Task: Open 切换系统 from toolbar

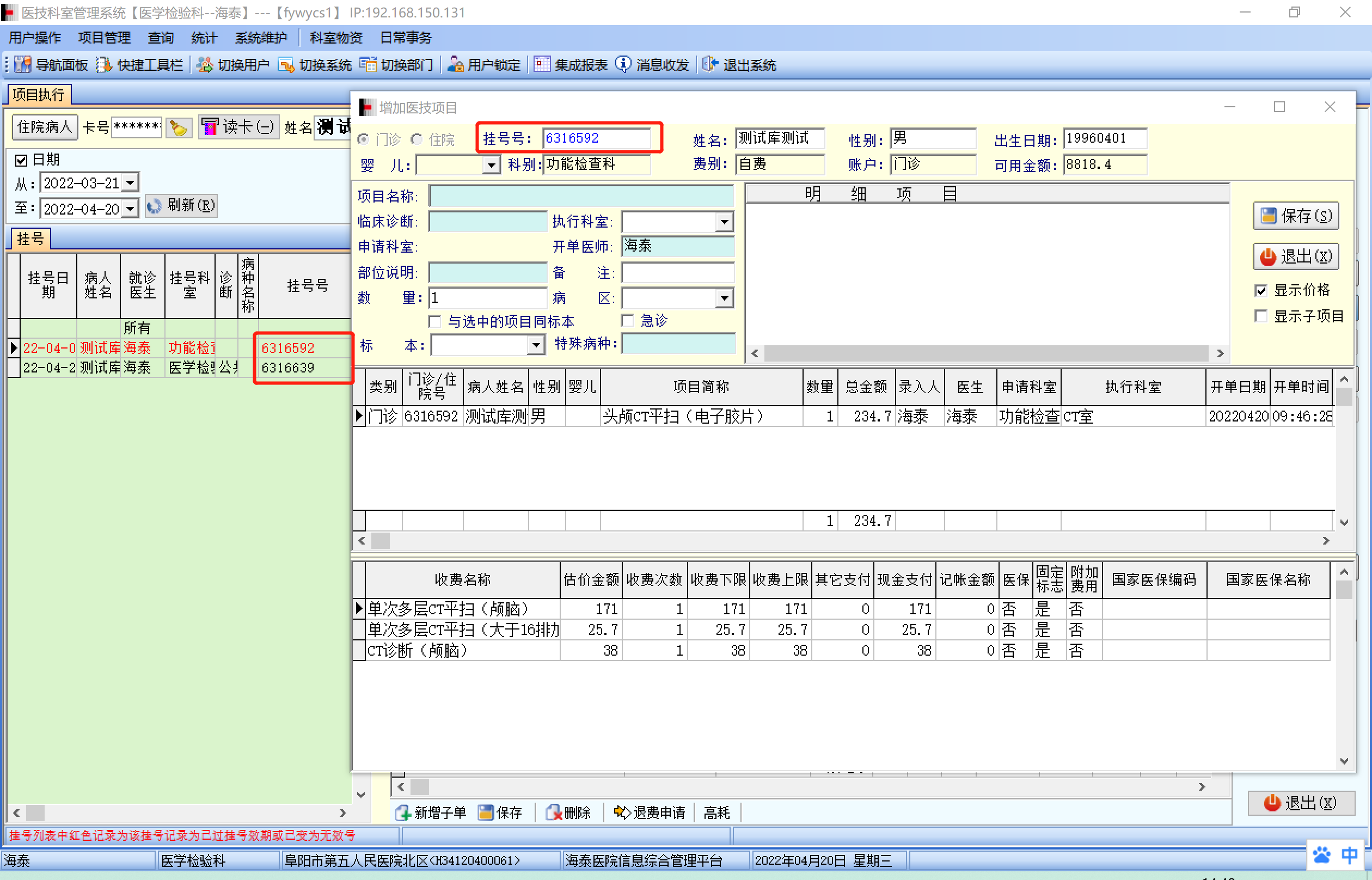Action: click(x=286, y=65)
